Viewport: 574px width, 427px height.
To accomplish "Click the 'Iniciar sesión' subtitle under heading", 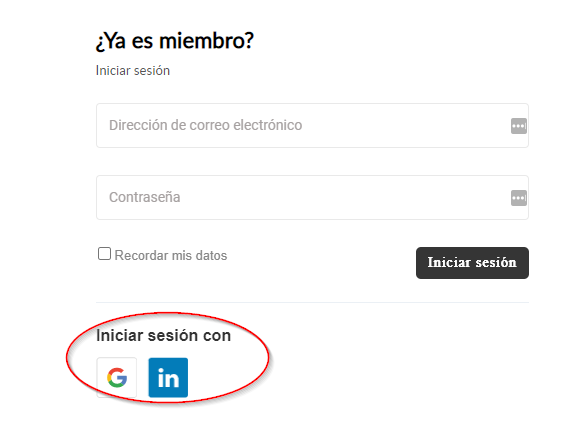I will pyautogui.click(x=133, y=70).
